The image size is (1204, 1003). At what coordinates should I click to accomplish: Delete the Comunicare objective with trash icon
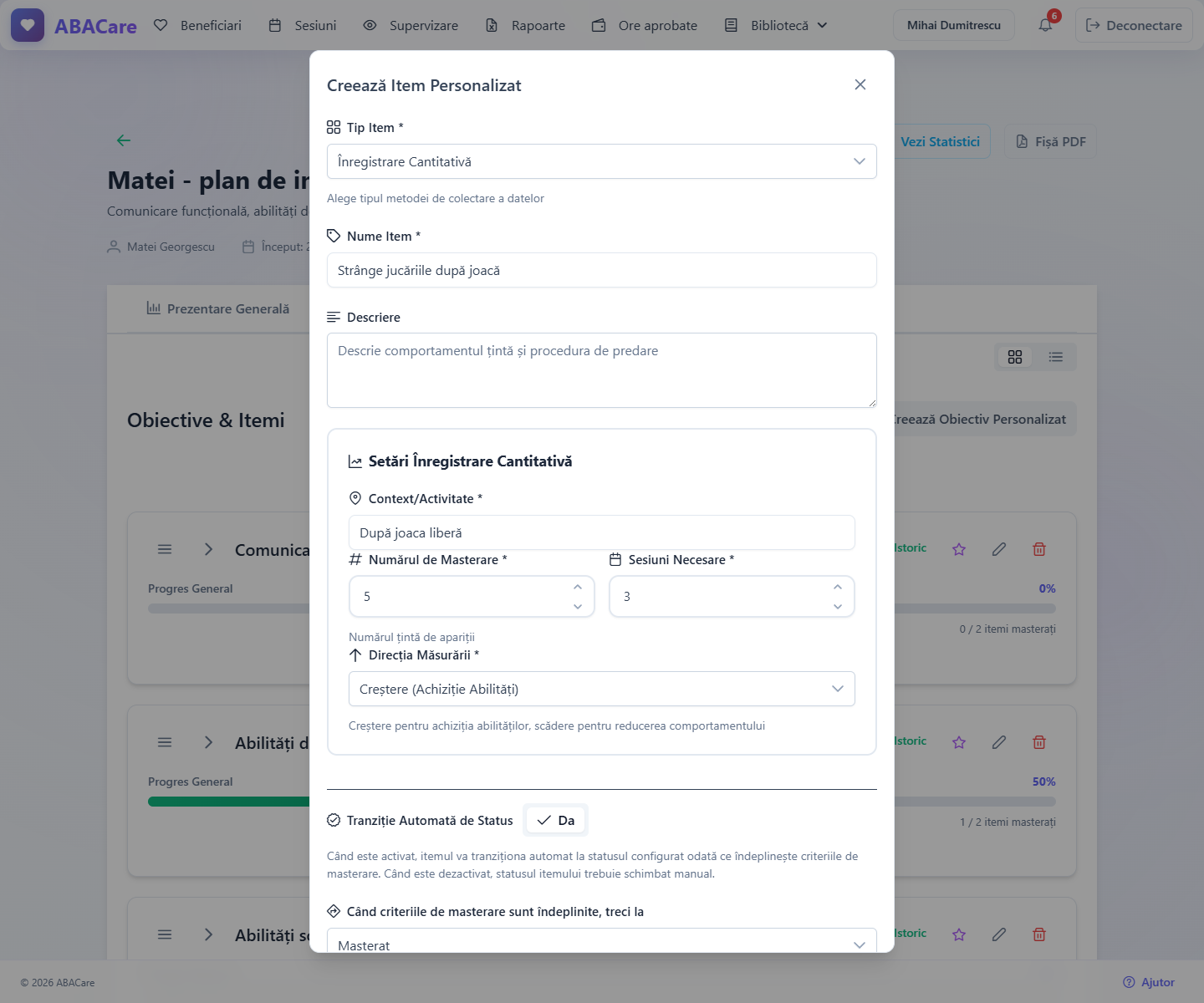[1039, 549]
